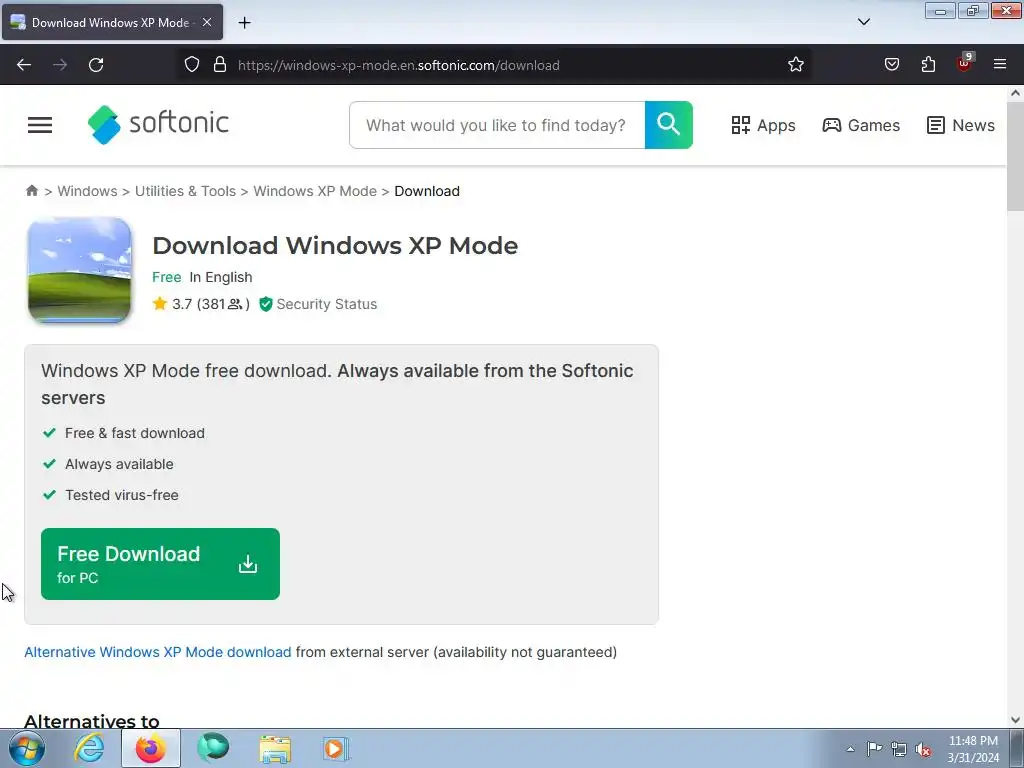This screenshot has height=768, width=1024.
Task: Close the Download Windows XP Mode tab
Action: (206, 22)
